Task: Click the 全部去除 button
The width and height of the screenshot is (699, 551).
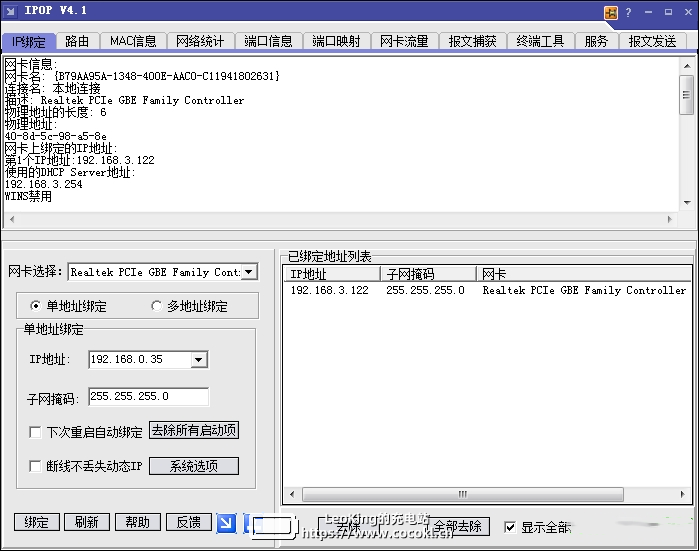Action: tap(458, 526)
